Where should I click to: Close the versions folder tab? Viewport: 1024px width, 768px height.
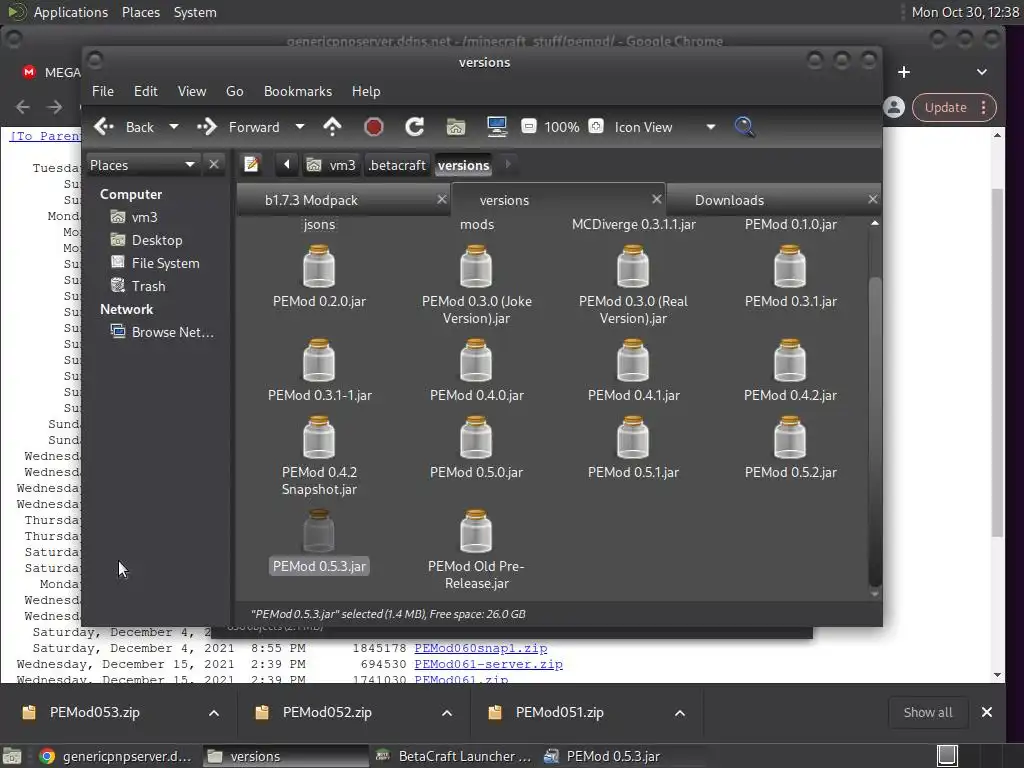(657, 199)
